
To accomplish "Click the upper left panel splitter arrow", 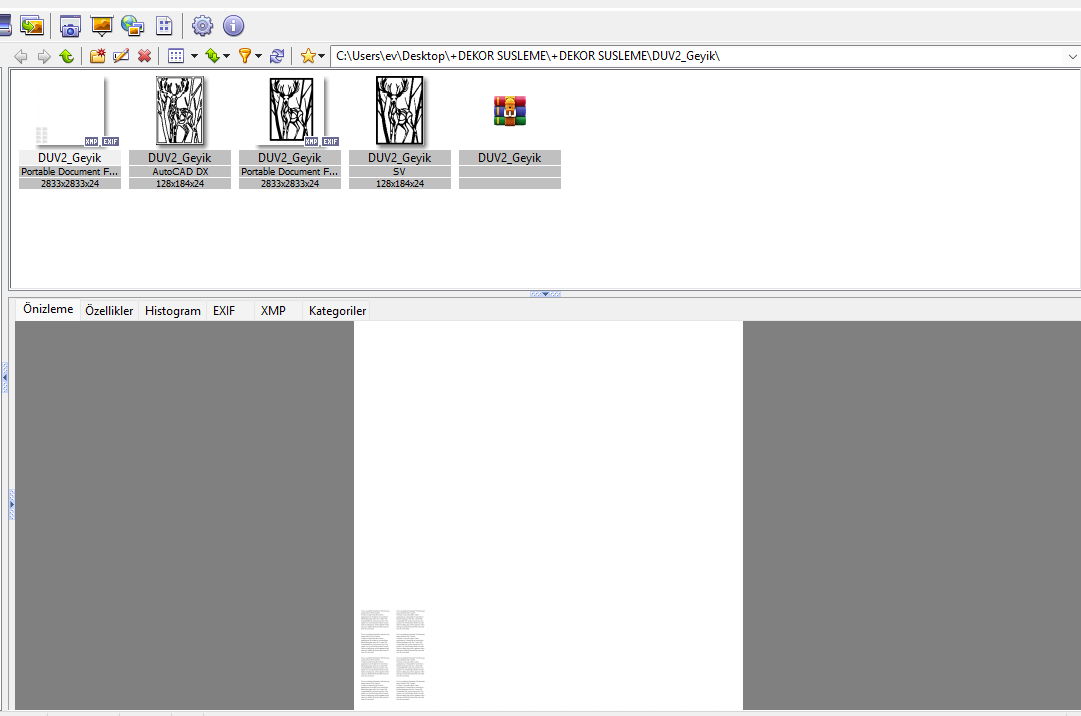I will click(5, 378).
